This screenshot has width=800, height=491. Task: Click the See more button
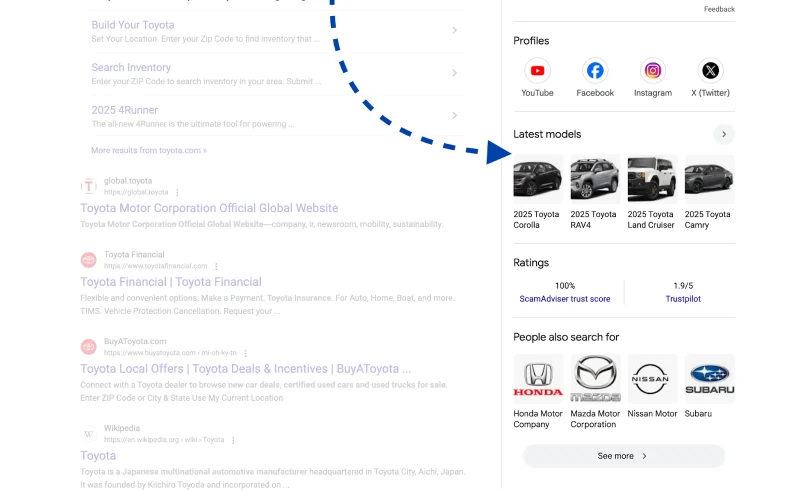(623, 456)
